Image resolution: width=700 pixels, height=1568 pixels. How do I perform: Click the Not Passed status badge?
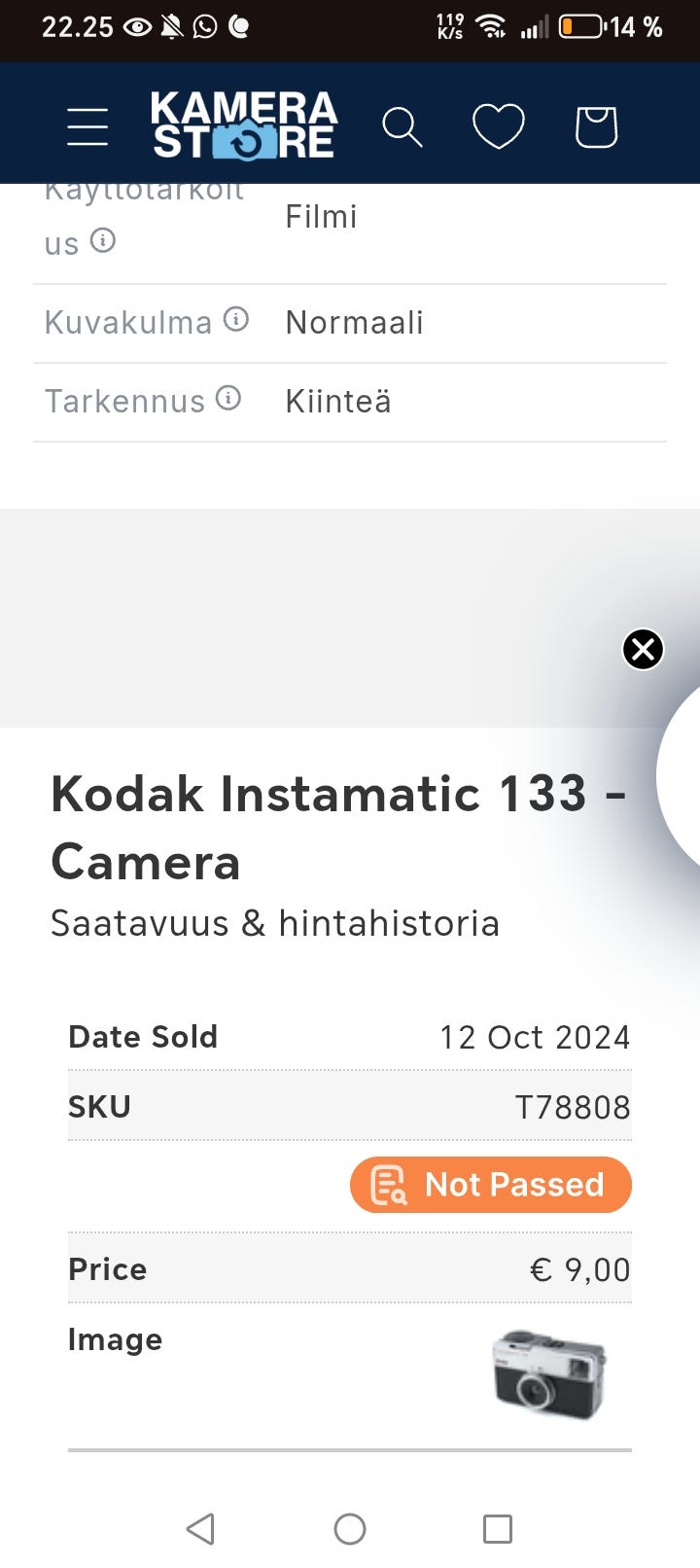(491, 1185)
